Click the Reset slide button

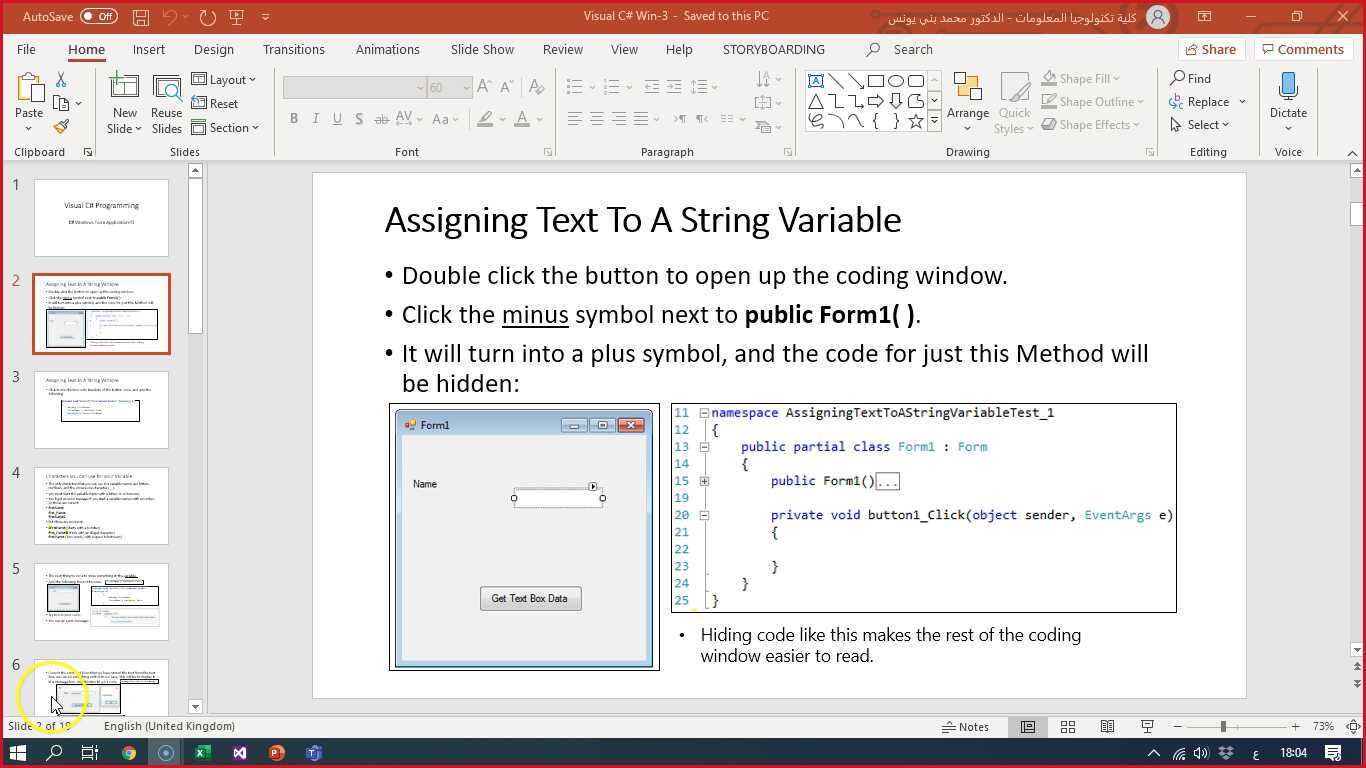(x=215, y=104)
